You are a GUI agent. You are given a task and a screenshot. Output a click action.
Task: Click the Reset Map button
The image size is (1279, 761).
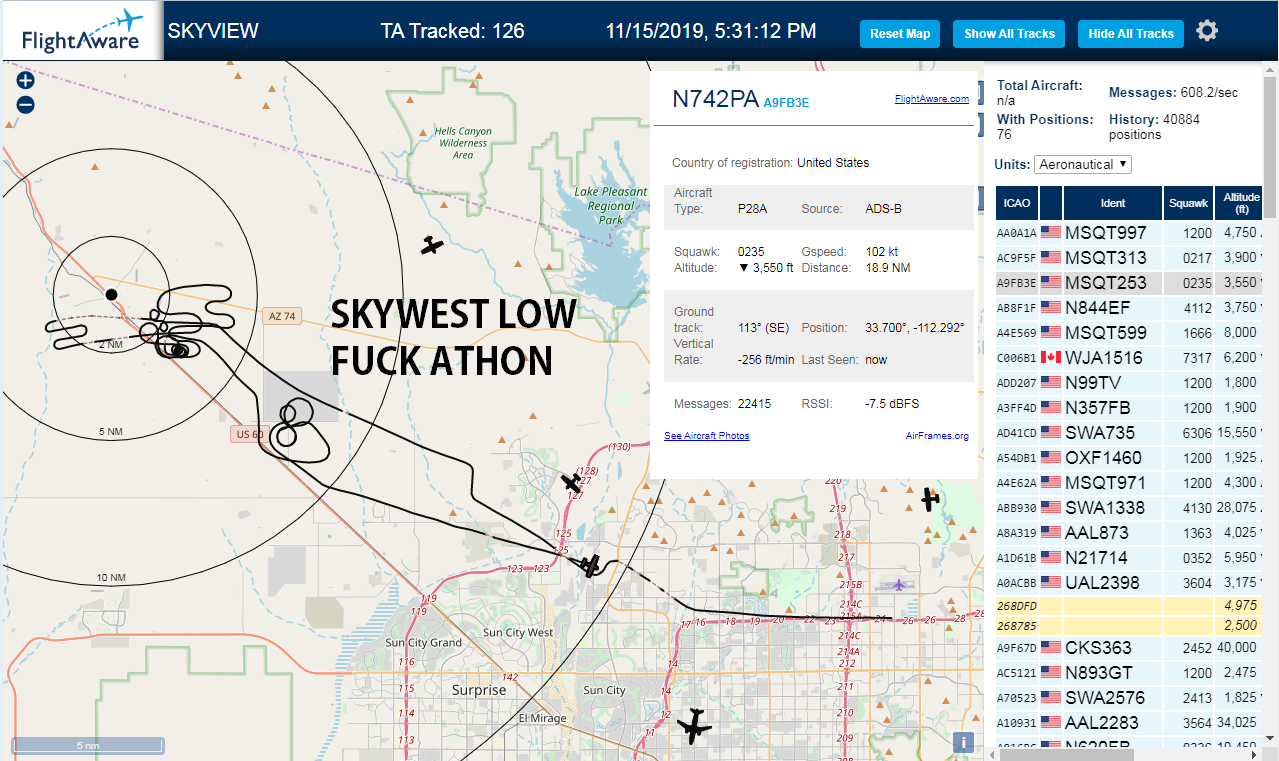point(900,33)
